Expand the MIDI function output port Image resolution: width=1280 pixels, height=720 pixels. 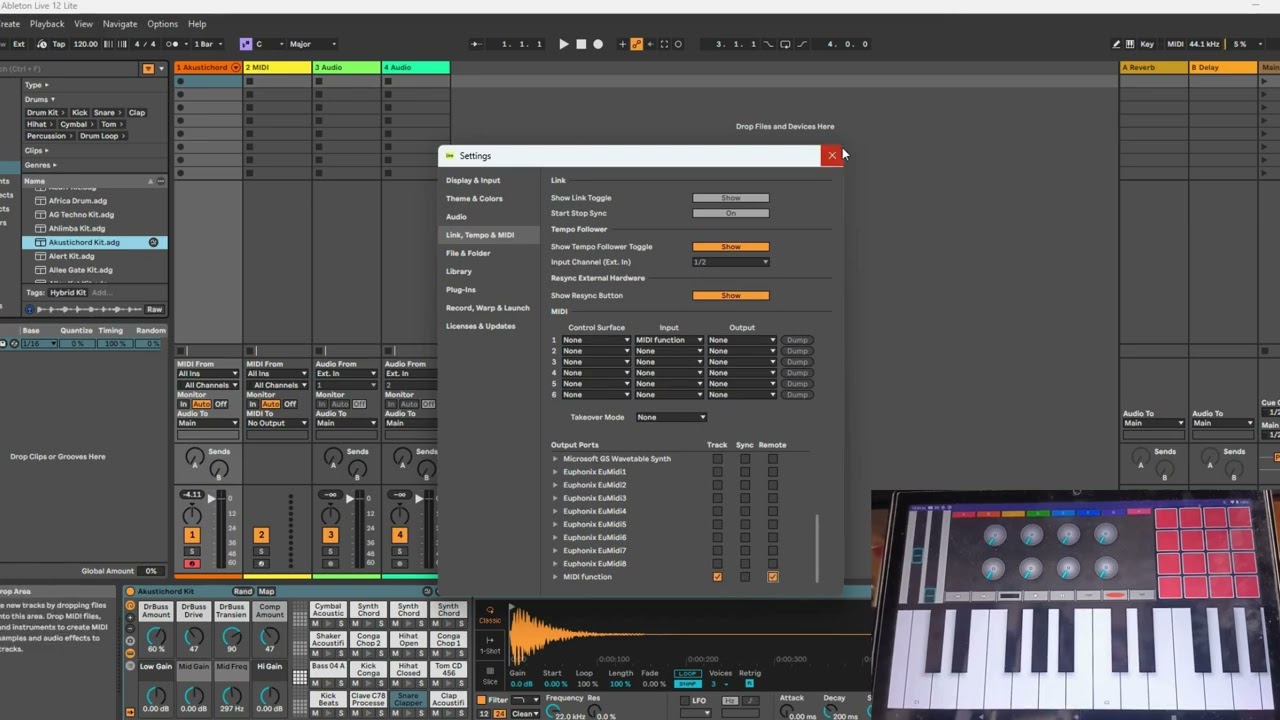pos(555,577)
